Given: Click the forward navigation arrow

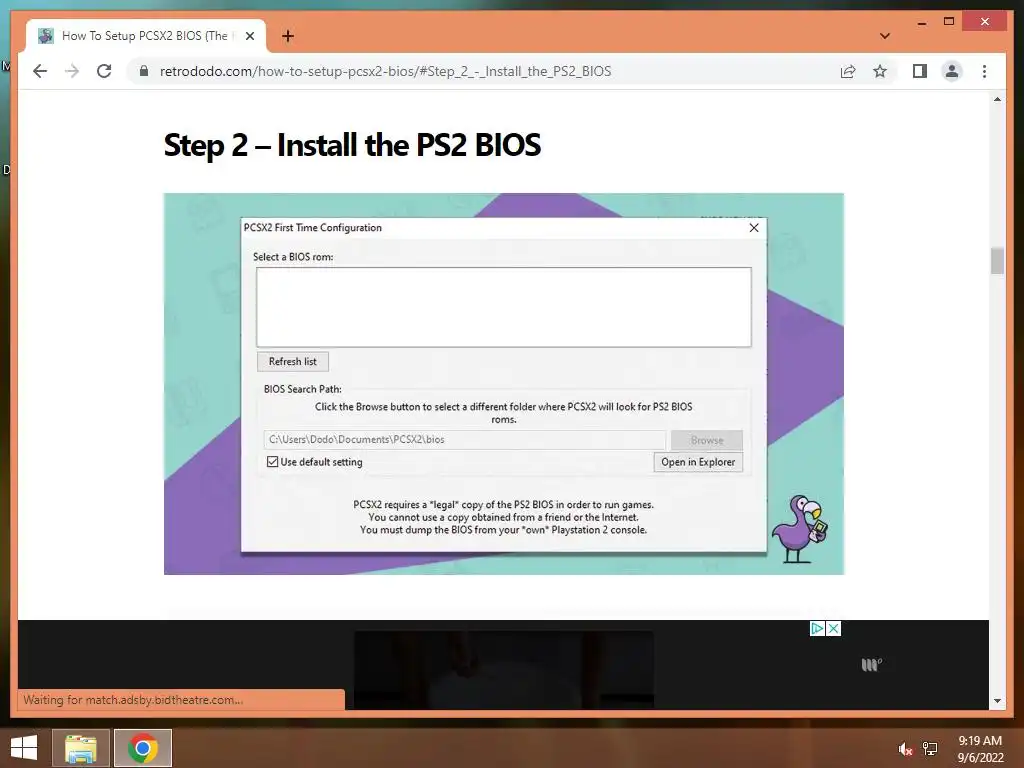Looking at the screenshot, I should [72, 71].
